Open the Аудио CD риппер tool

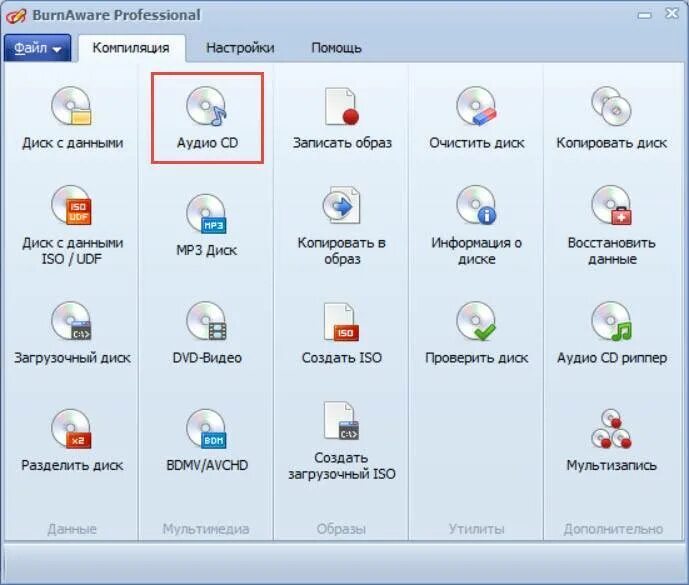pyautogui.click(x=612, y=333)
